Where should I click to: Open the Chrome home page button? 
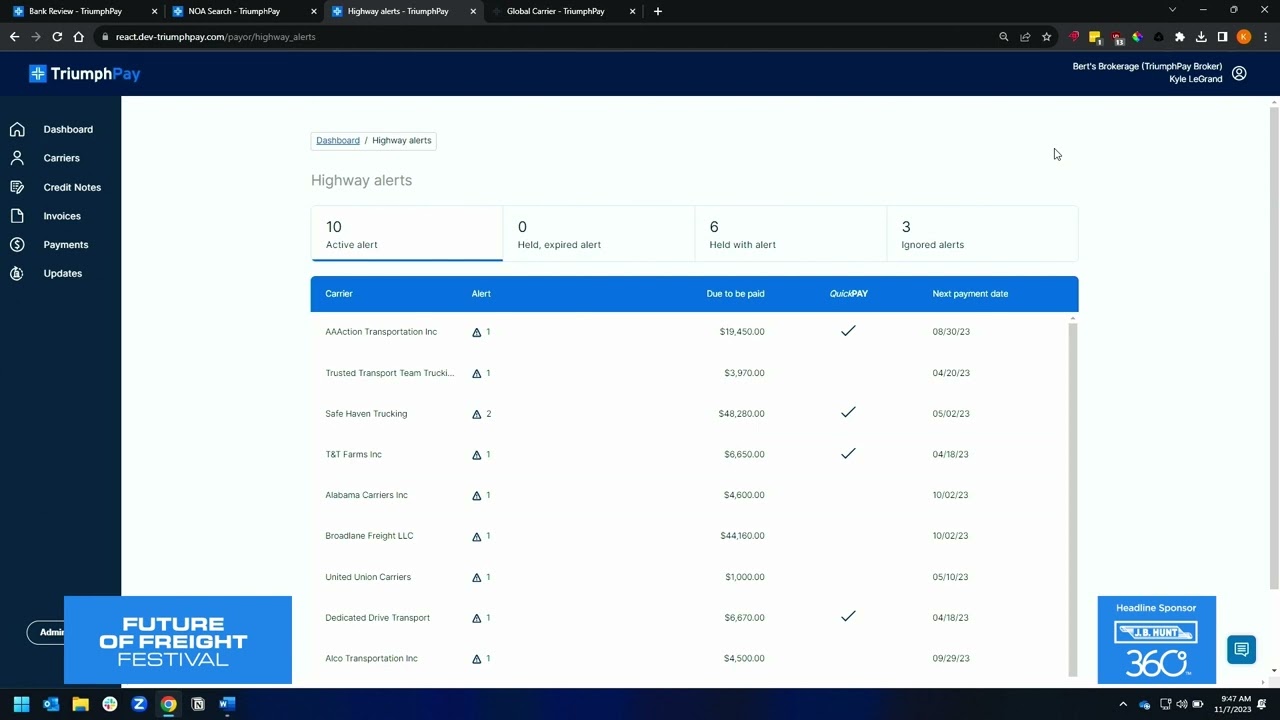(78, 37)
